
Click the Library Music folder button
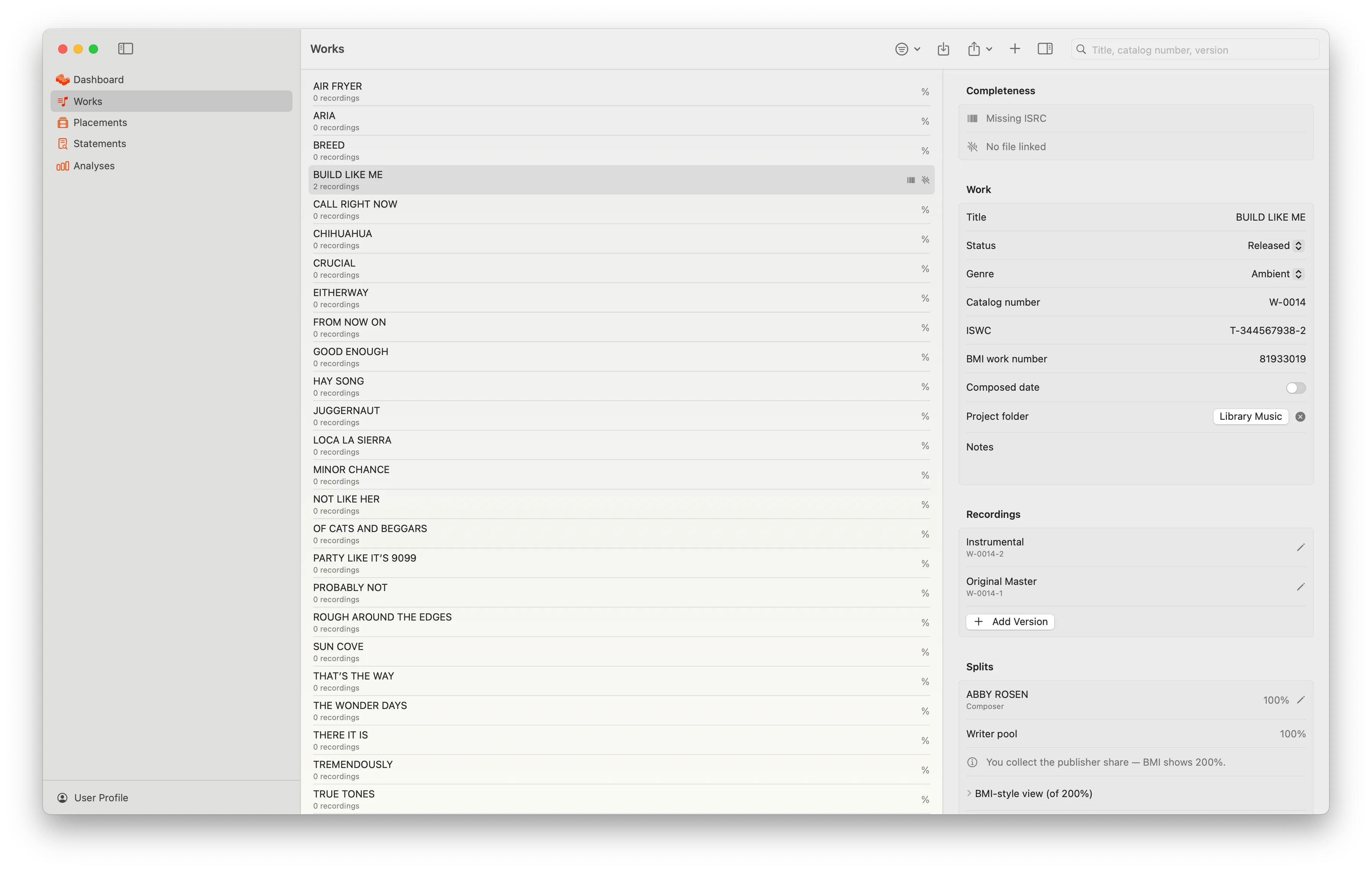1250,417
